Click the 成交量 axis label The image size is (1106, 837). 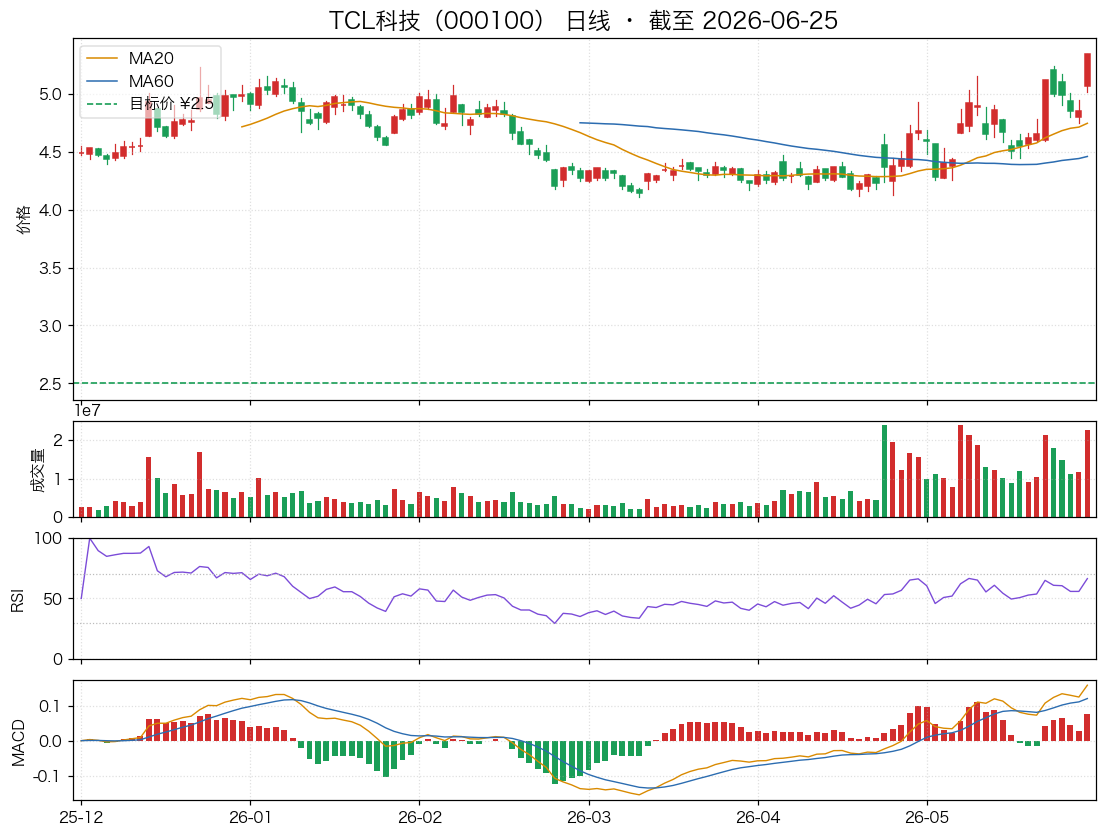pos(37,470)
